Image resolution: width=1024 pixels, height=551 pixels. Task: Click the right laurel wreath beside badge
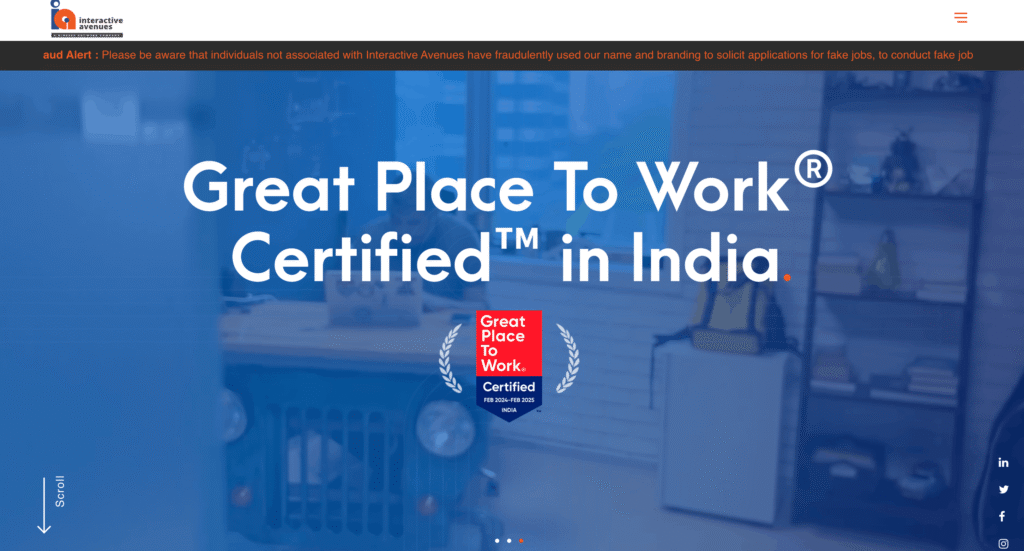click(x=567, y=359)
